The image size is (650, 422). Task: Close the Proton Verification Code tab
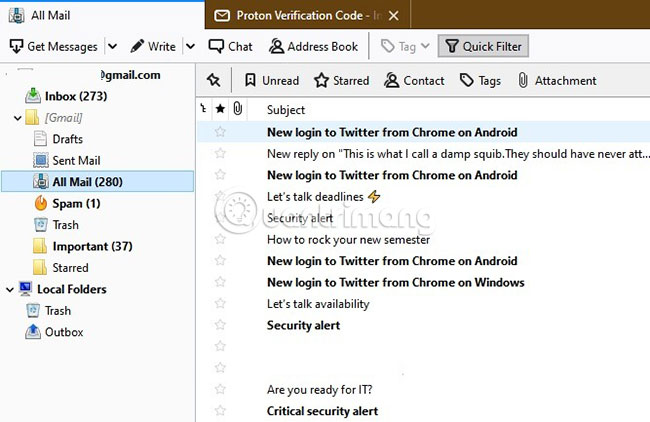pos(394,16)
